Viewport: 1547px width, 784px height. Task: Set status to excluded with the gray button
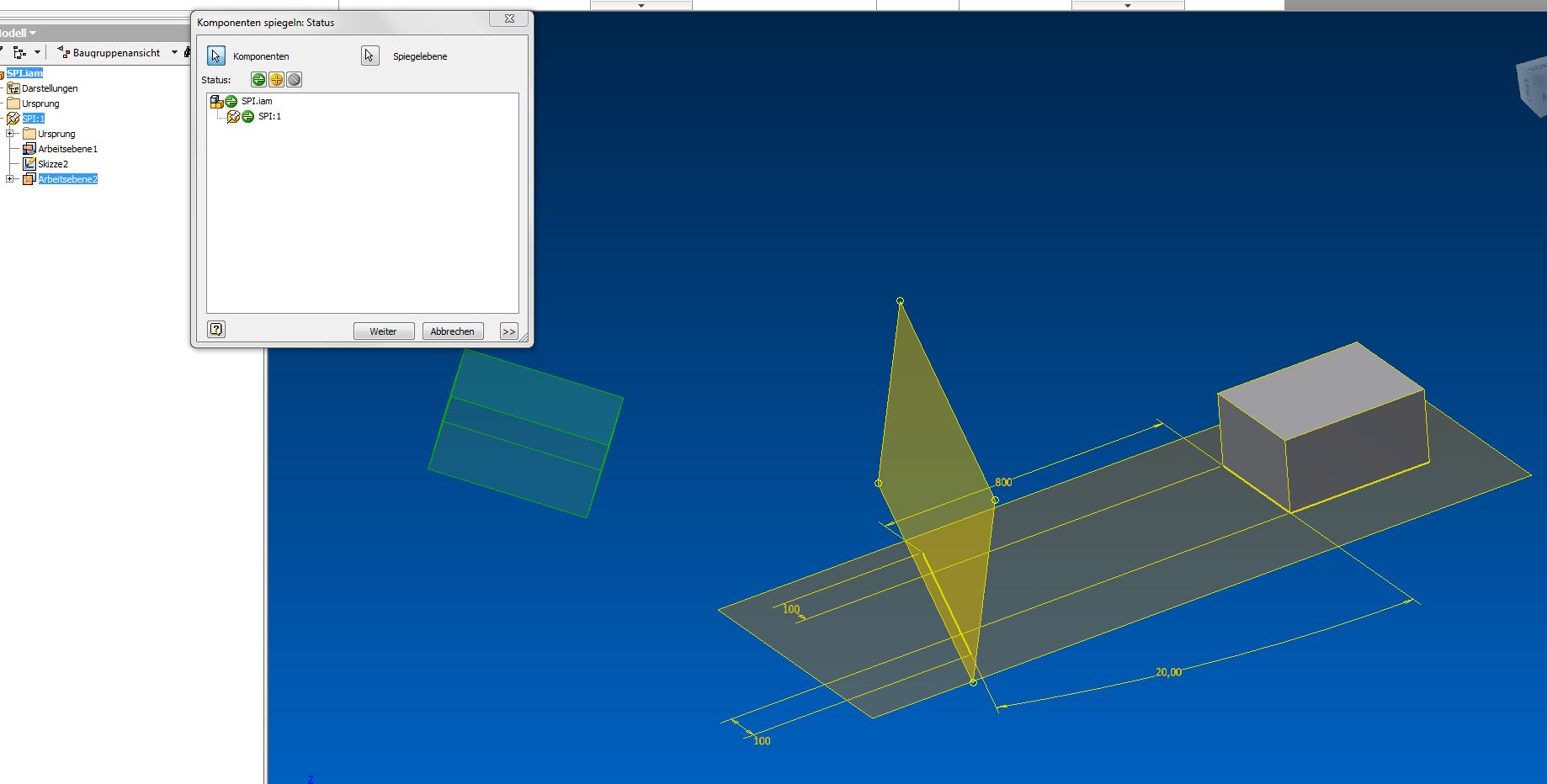[294, 80]
